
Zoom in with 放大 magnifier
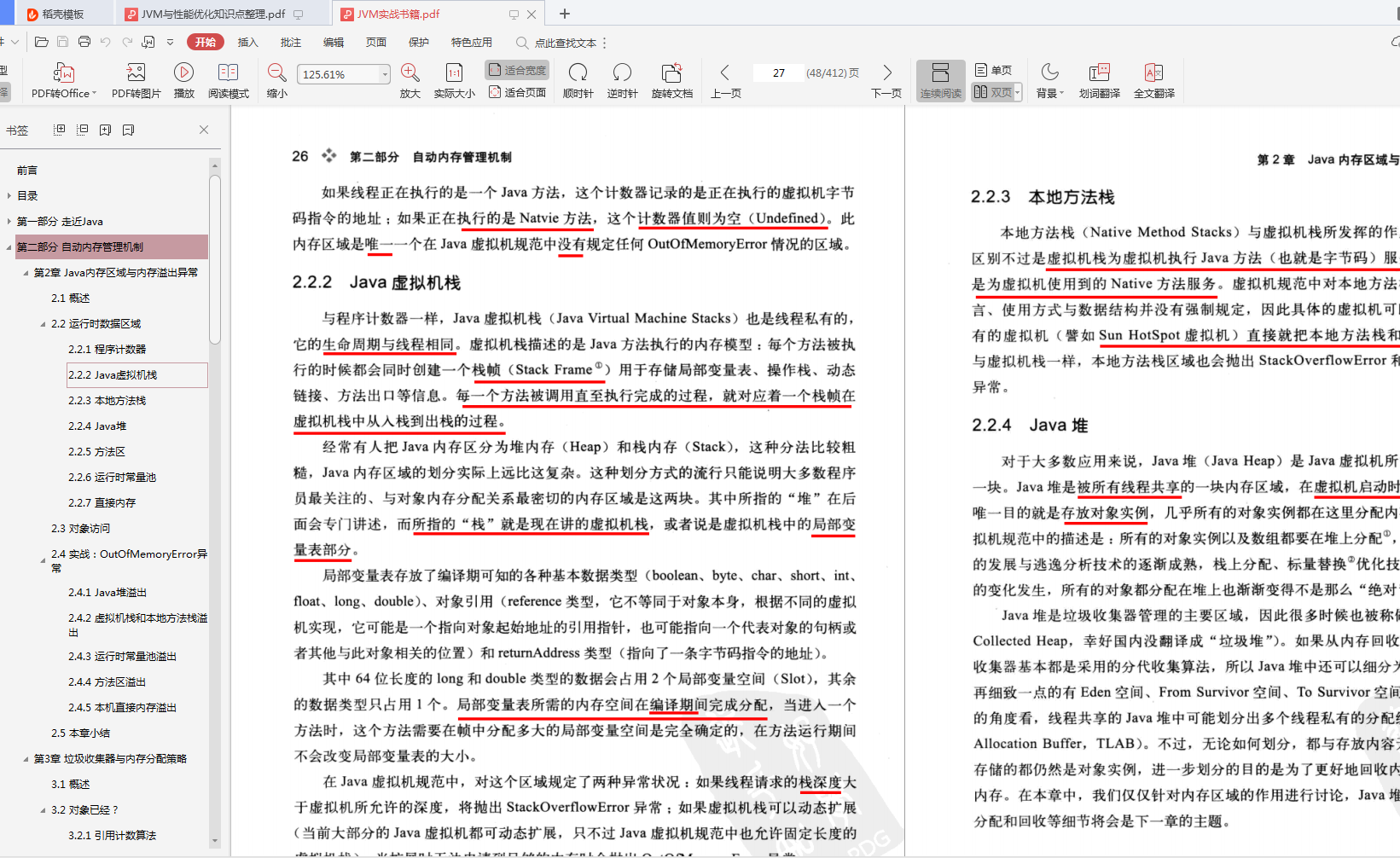coord(410,81)
